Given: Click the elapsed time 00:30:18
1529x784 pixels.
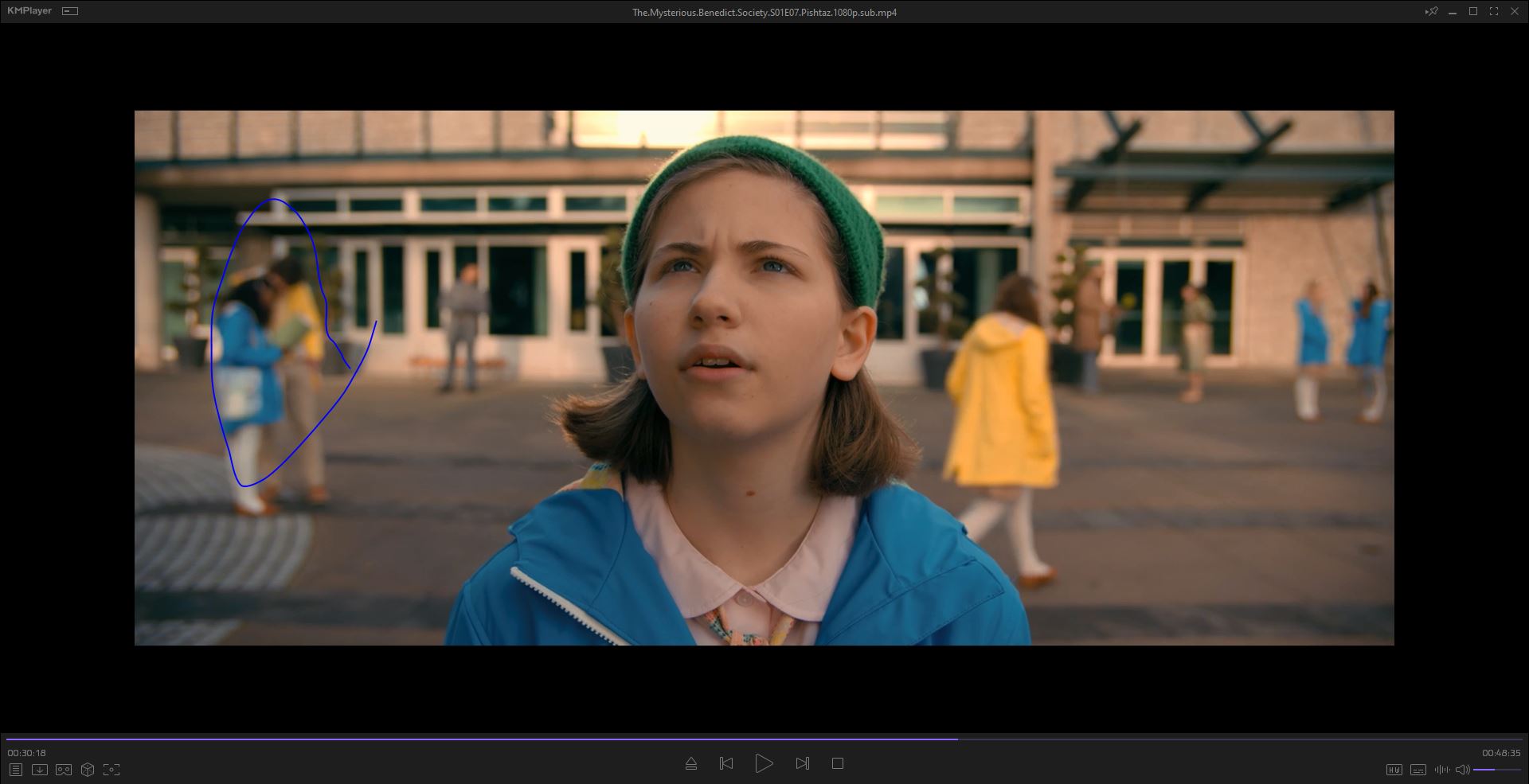Looking at the screenshot, I should [27, 753].
